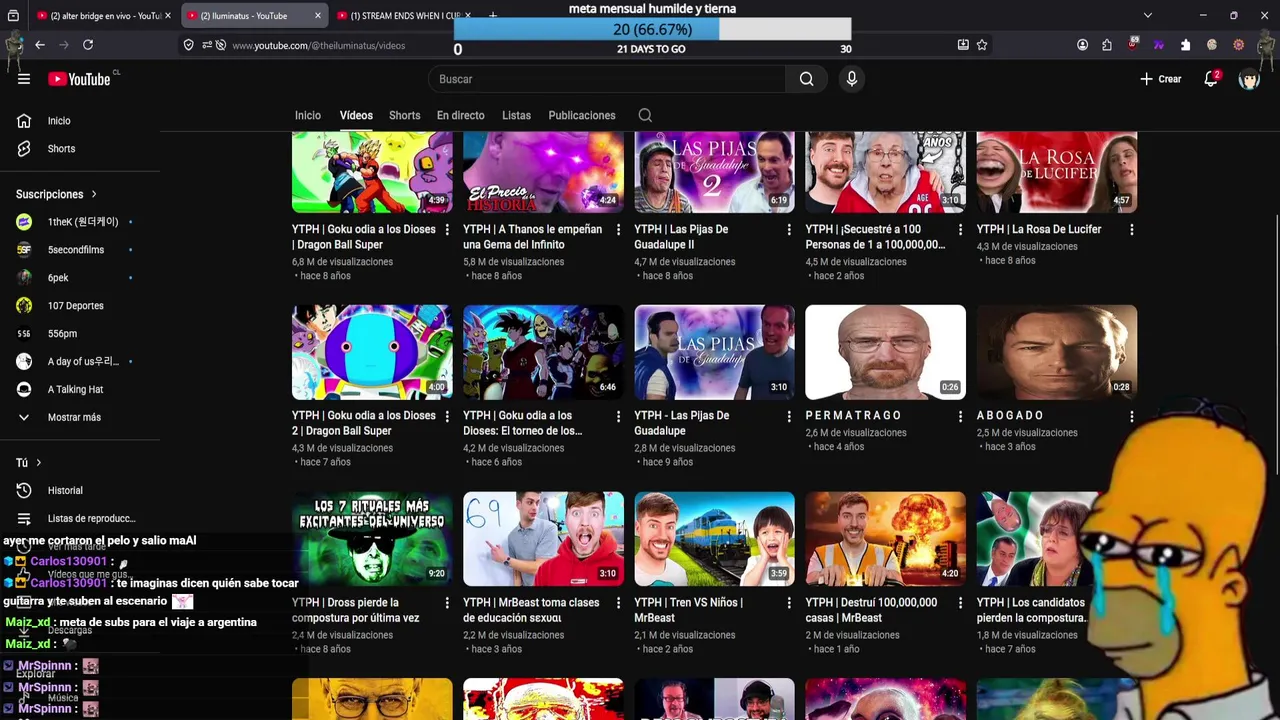Viewport: 1280px width, 720px height.
Task: Switch to Shorts channel tab
Action: coord(404,115)
